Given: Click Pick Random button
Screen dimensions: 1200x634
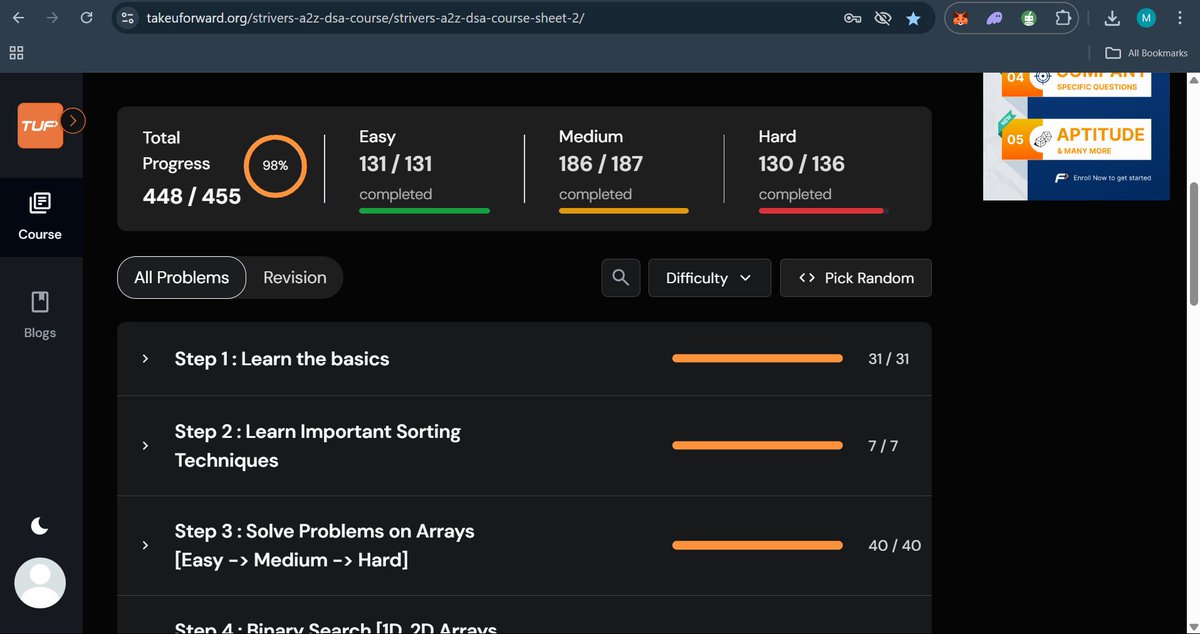Looking at the screenshot, I should [x=856, y=278].
